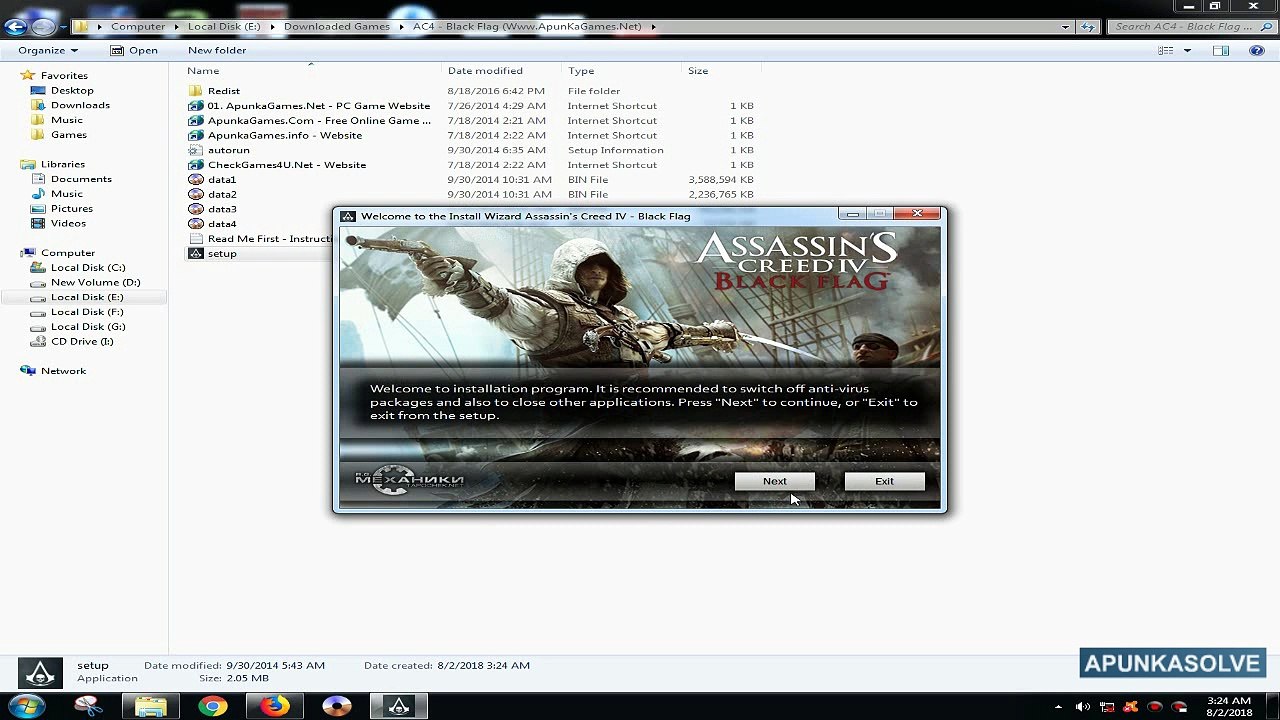Select 01. ApunkaGames.Net shortcut file

click(318, 106)
